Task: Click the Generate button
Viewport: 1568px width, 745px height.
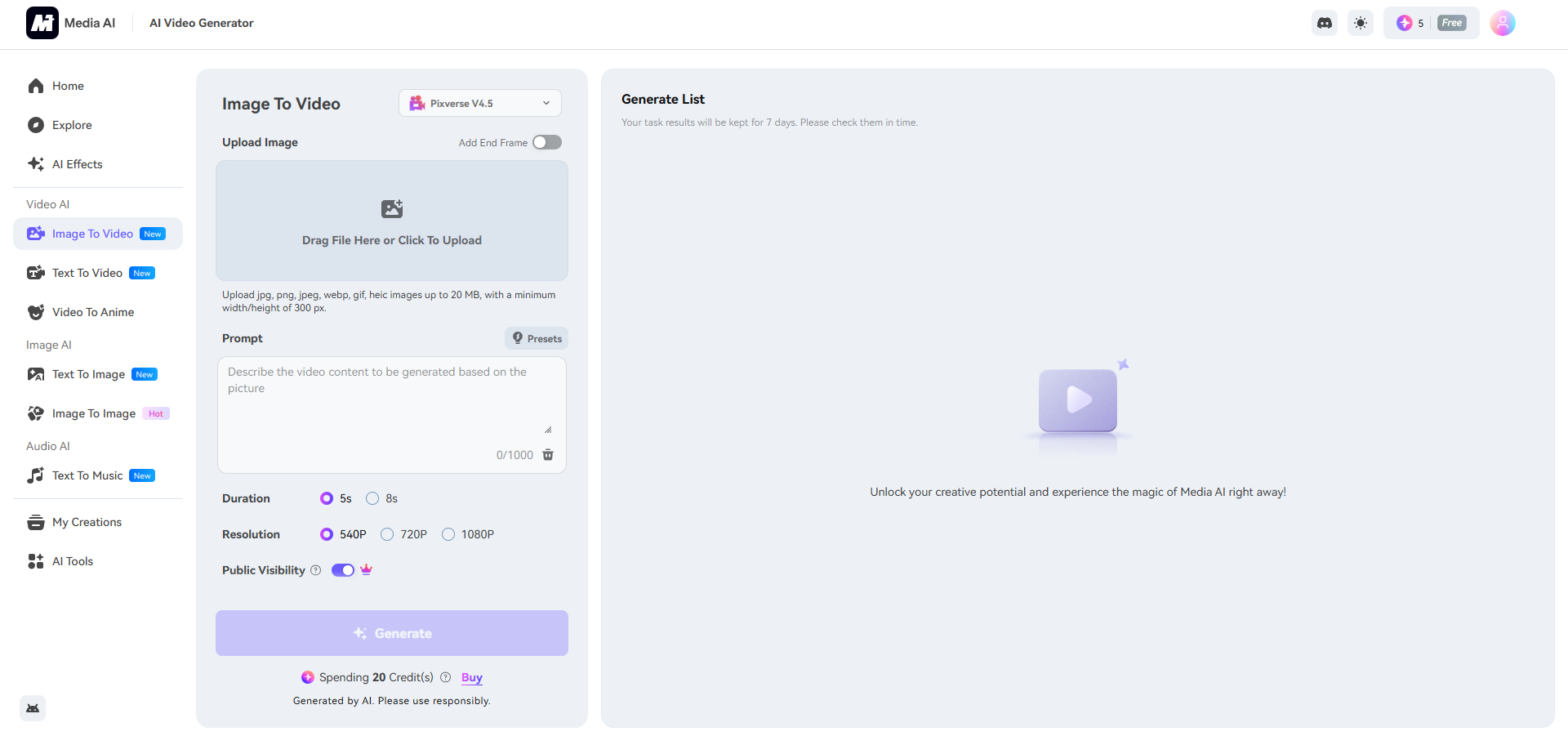Action: (x=392, y=633)
